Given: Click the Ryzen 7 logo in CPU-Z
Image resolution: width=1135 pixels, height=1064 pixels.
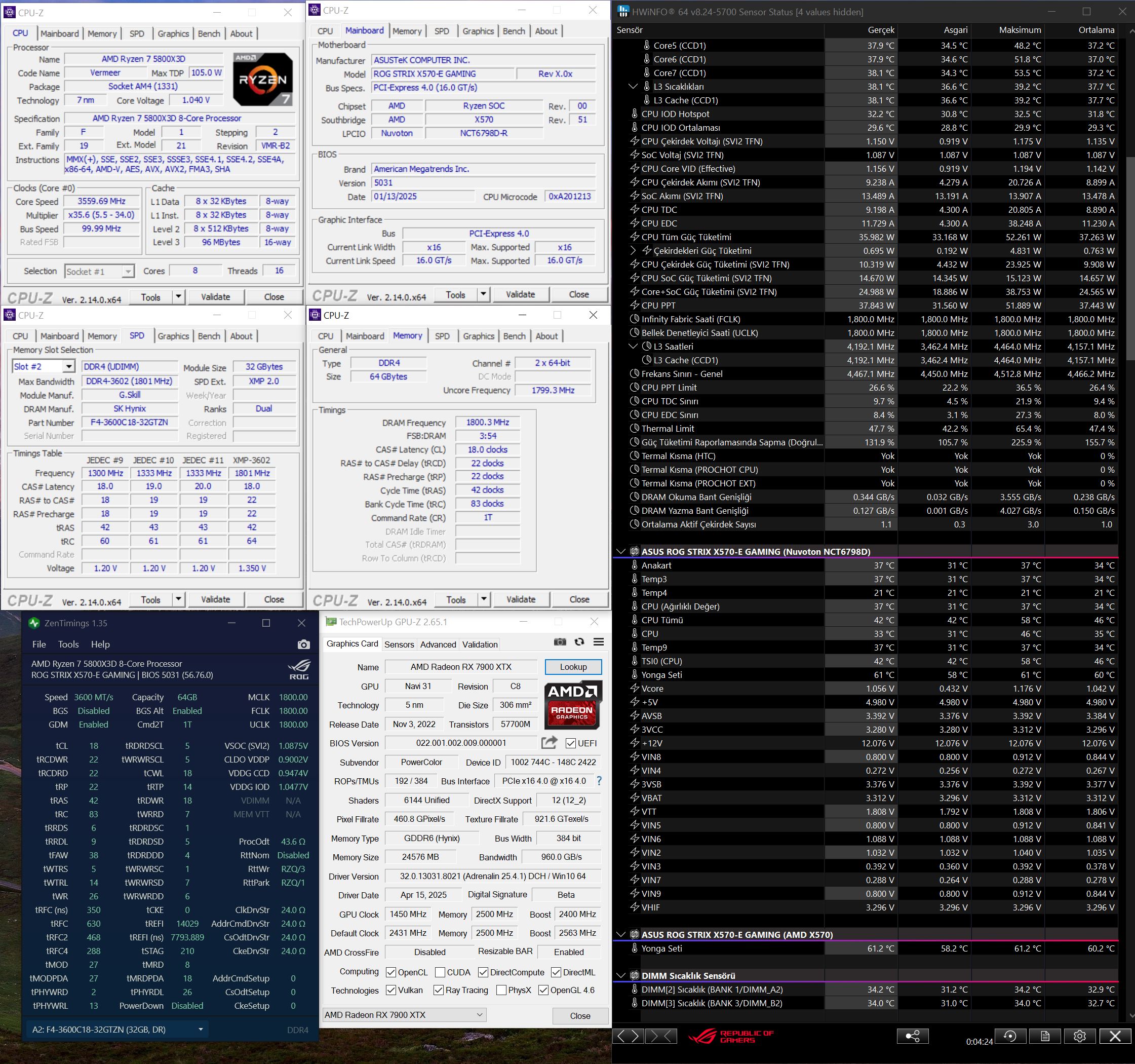Looking at the screenshot, I should pyautogui.click(x=263, y=79).
